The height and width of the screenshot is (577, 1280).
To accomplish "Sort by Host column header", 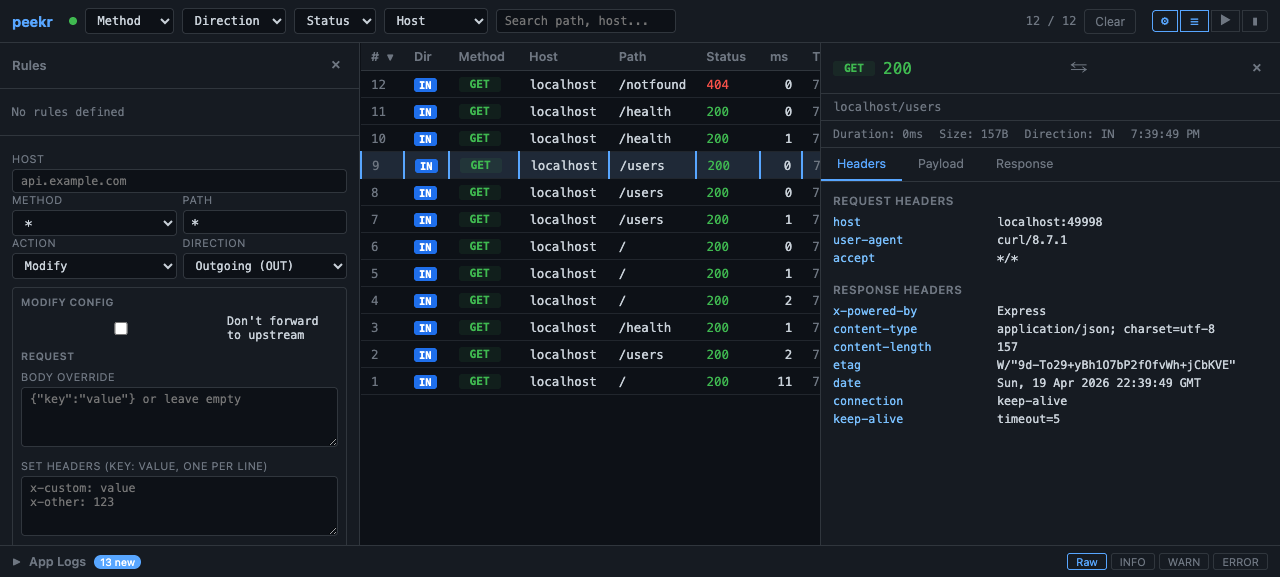I will [543, 57].
